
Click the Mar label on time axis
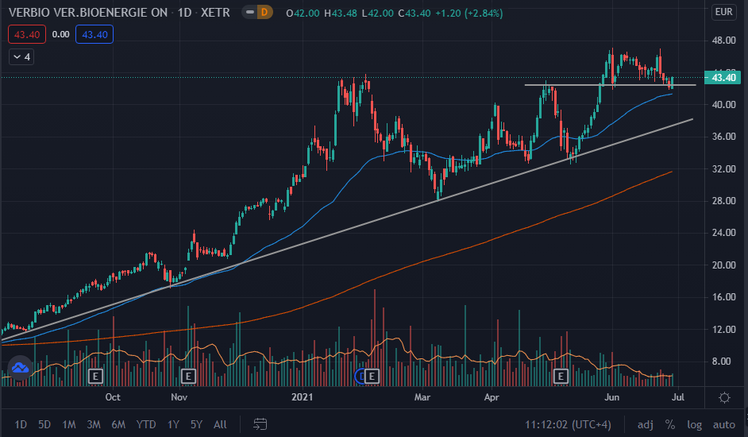click(422, 397)
